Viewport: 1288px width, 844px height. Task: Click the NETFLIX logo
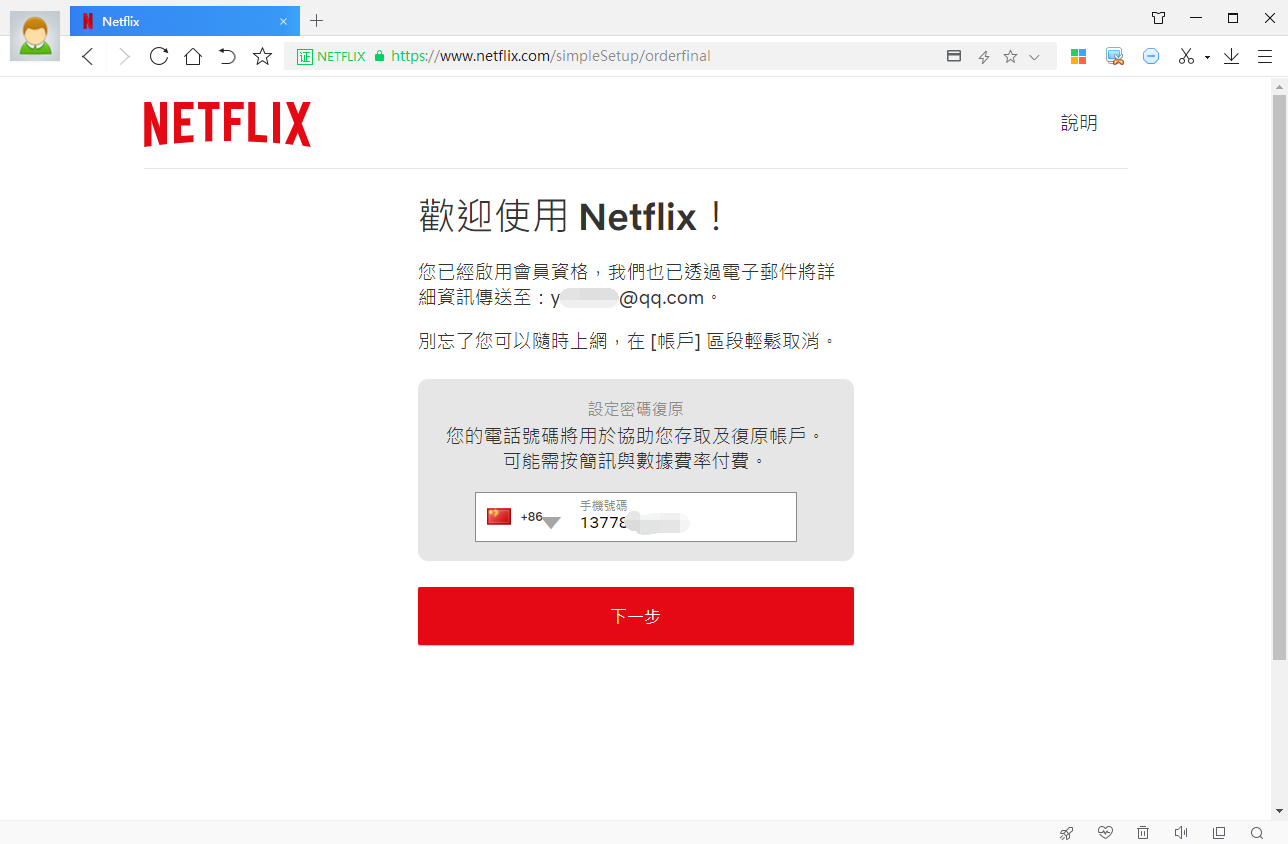tap(227, 124)
